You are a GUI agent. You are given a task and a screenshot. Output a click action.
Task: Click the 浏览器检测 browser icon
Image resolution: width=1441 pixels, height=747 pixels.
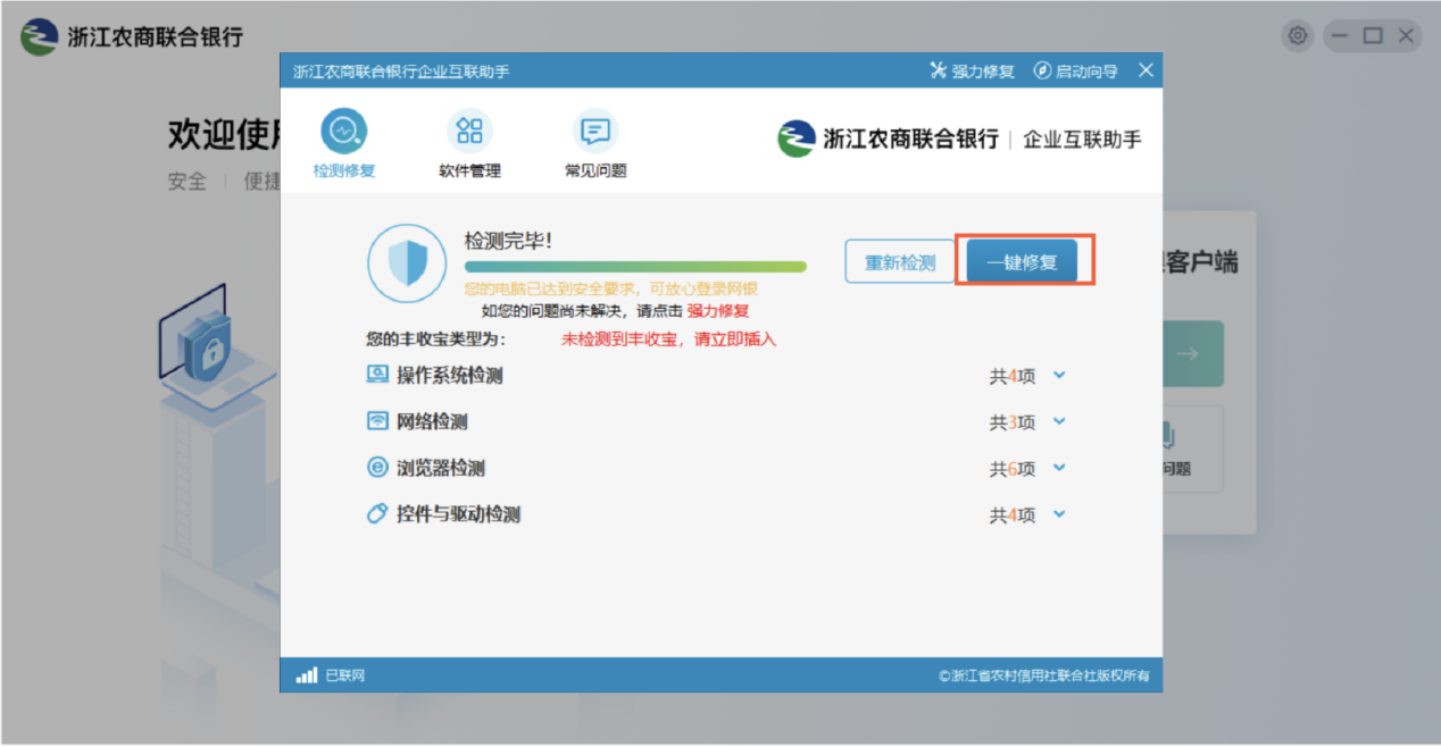pos(377,467)
